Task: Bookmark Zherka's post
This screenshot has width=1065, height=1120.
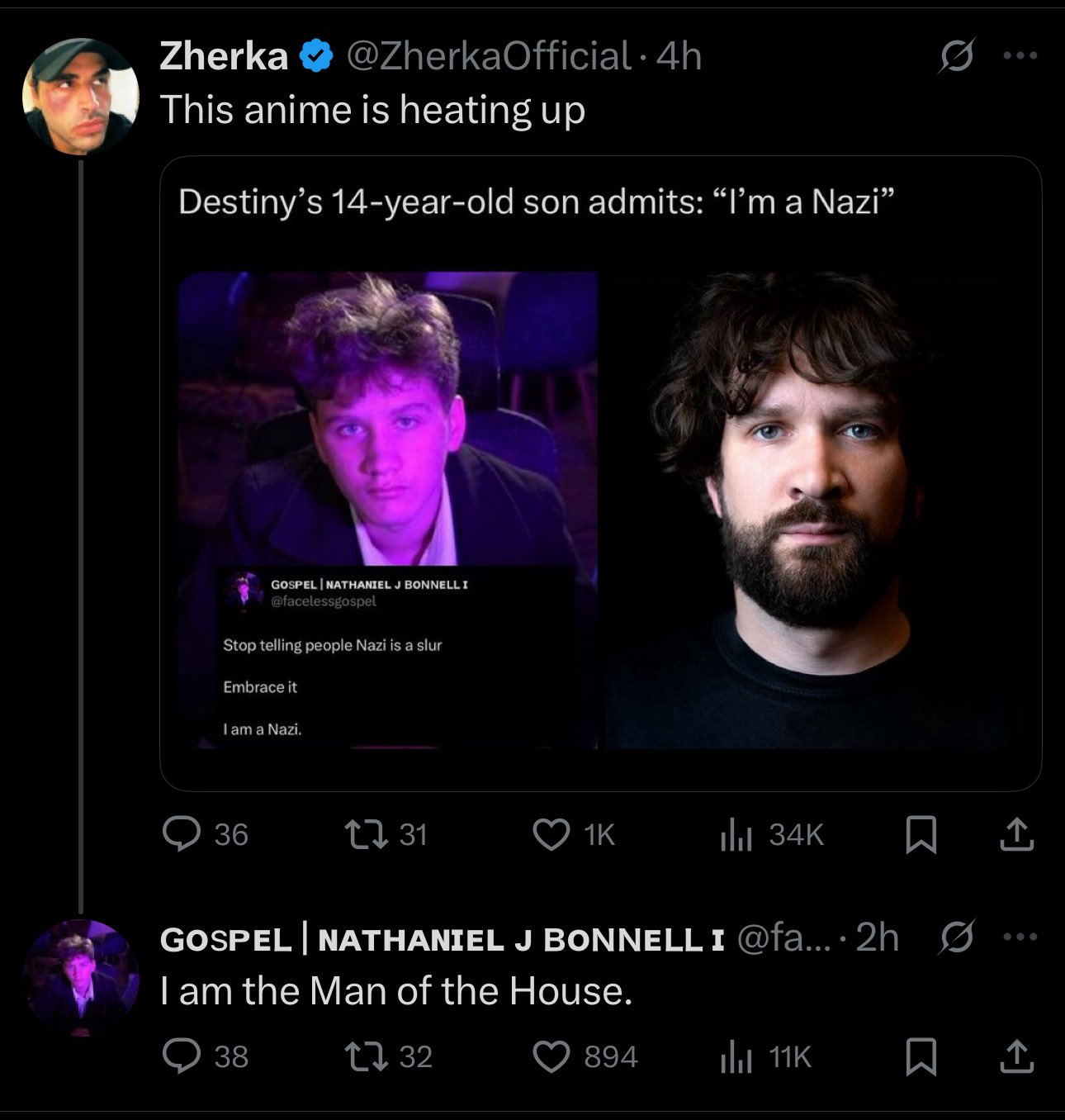Action: pyautogui.click(x=921, y=834)
